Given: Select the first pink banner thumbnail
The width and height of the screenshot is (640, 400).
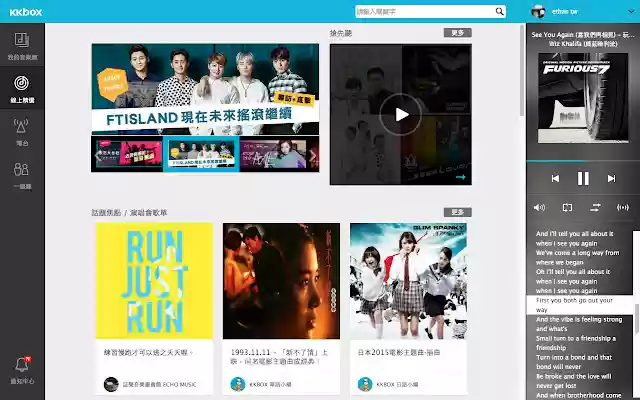Looking at the screenshot, I should point(129,153).
